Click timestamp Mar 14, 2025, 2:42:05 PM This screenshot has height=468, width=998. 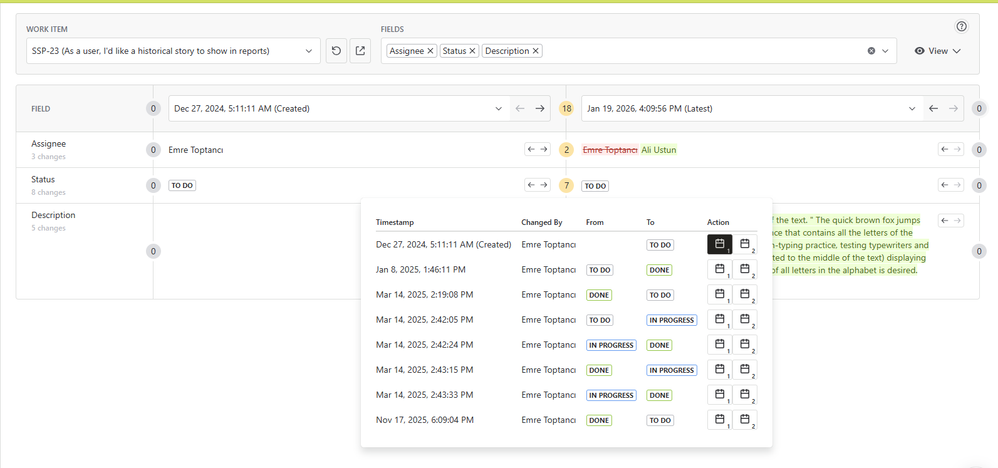click(x=425, y=320)
